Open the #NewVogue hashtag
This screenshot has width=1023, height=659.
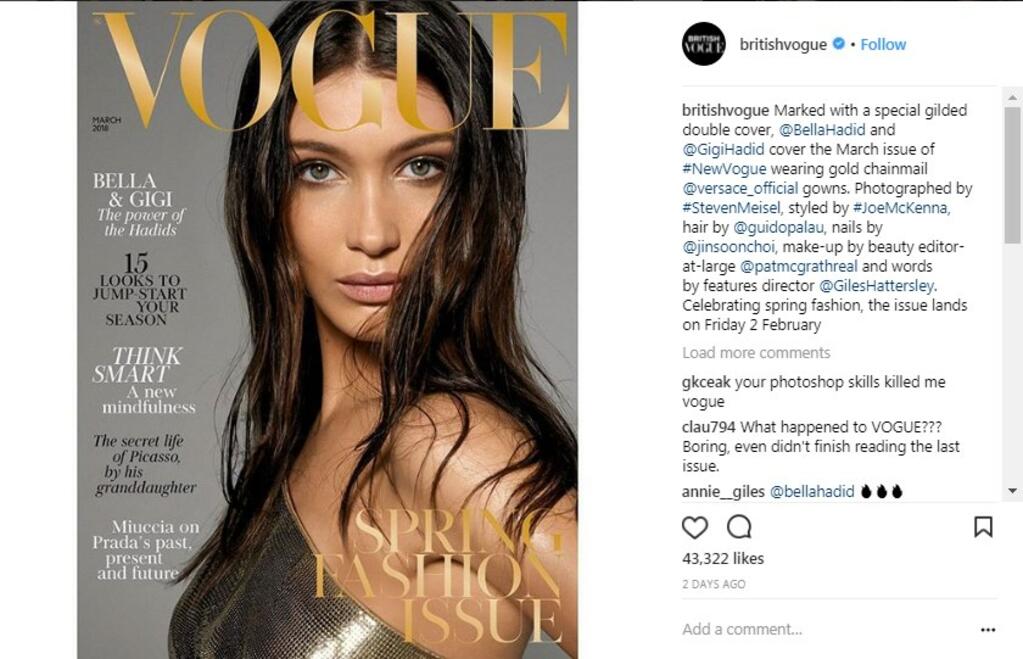coord(724,169)
